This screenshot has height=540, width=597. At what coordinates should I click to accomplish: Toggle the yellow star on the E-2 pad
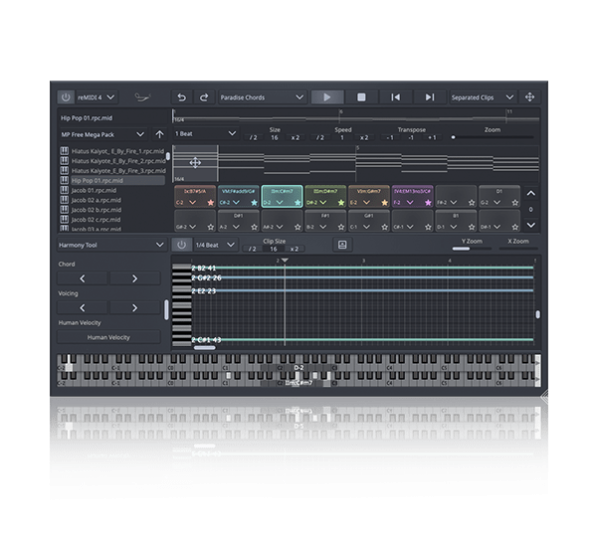pos(384,203)
